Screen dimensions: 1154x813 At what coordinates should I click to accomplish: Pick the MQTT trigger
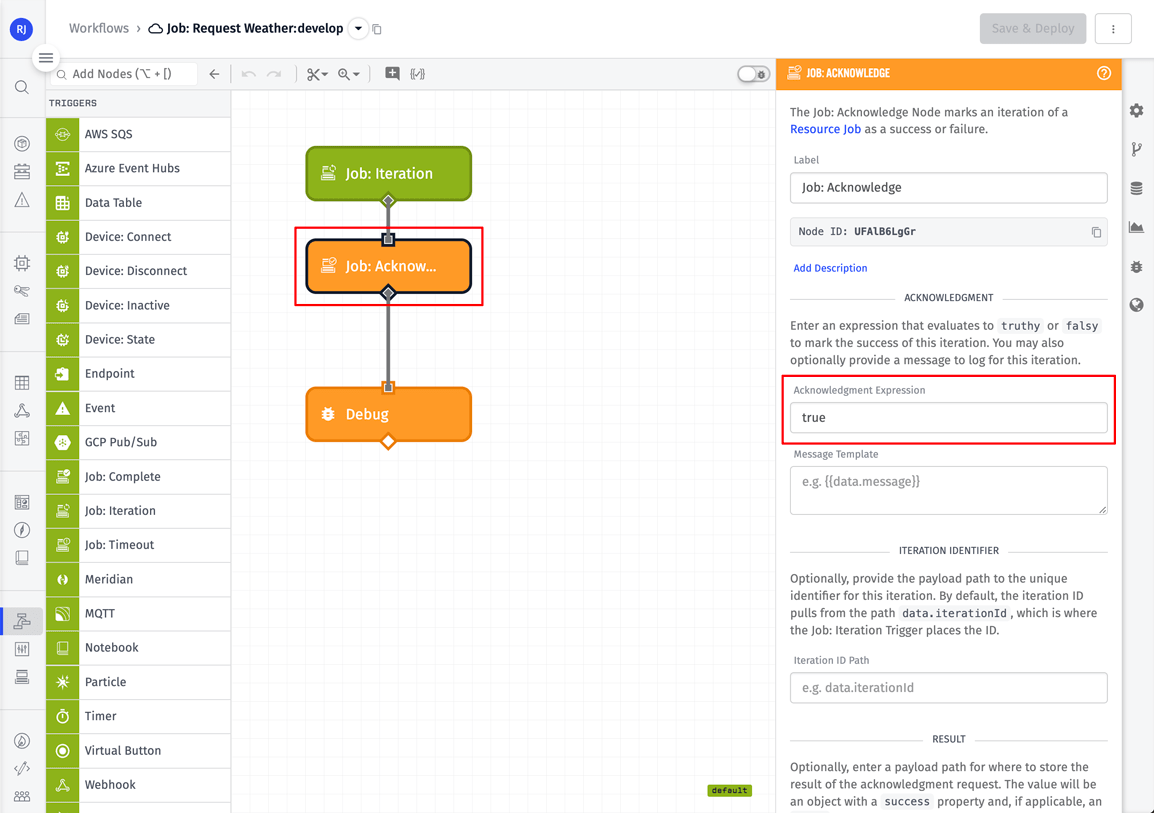138,614
